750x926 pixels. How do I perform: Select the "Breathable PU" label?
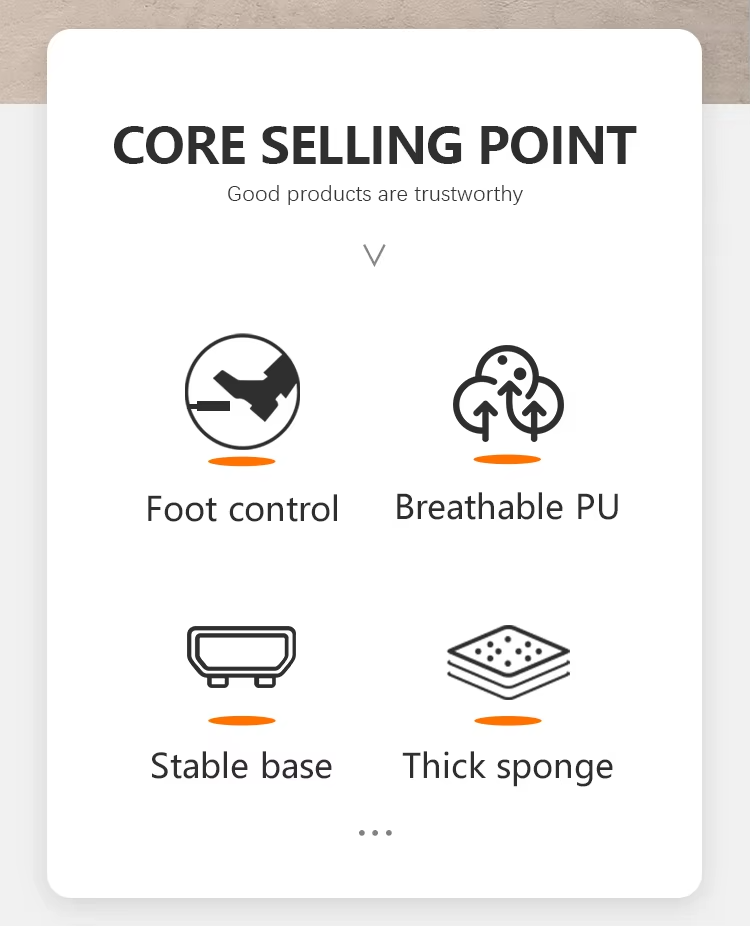(x=507, y=507)
